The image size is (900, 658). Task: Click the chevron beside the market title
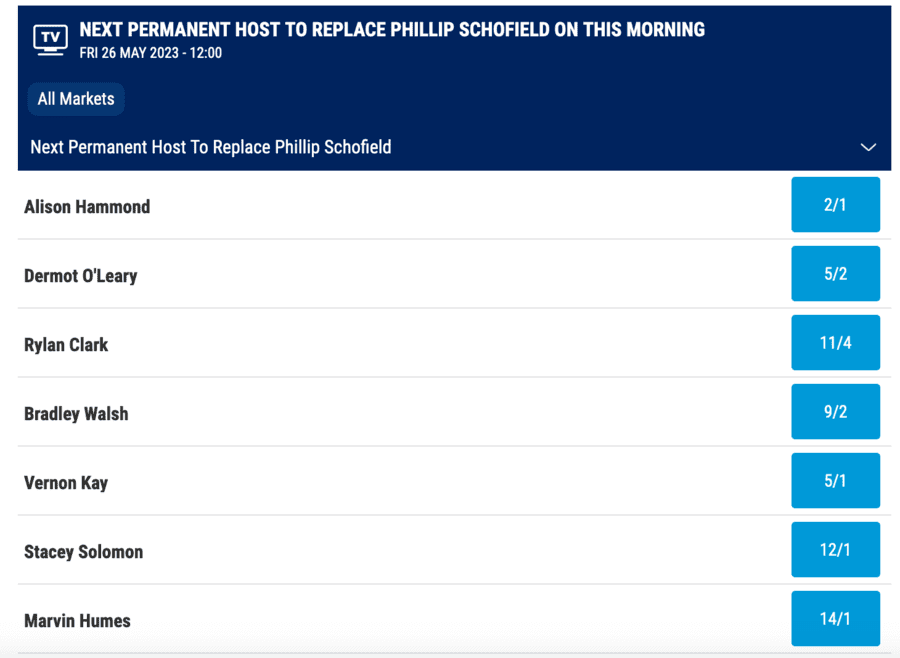click(x=868, y=146)
